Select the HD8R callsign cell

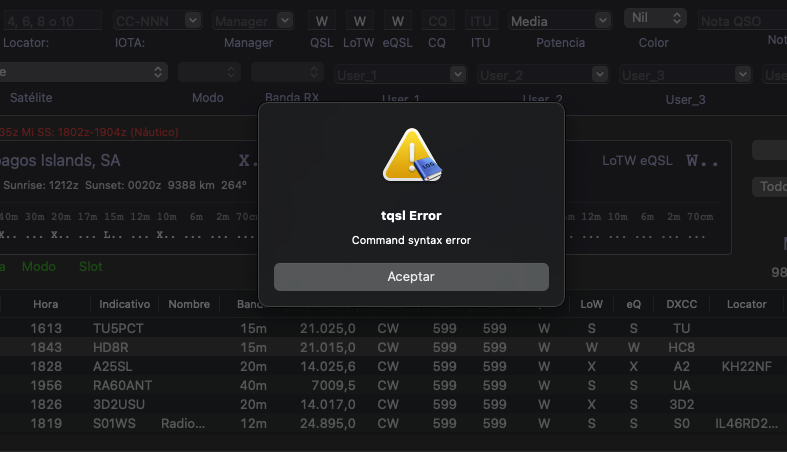pos(110,347)
